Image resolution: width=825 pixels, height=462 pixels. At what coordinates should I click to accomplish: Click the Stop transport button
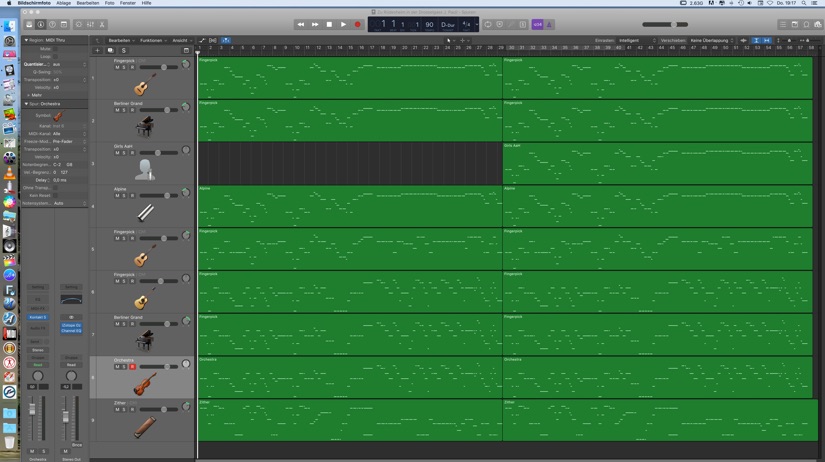pyautogui.click(x=329, y=24)
